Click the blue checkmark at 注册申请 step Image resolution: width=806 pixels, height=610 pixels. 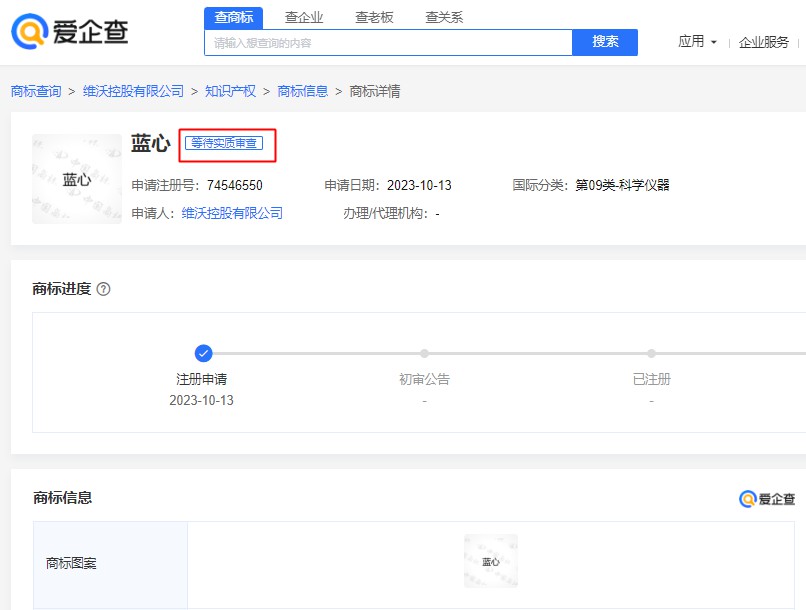pyautogui.click(x=203, y=353)
